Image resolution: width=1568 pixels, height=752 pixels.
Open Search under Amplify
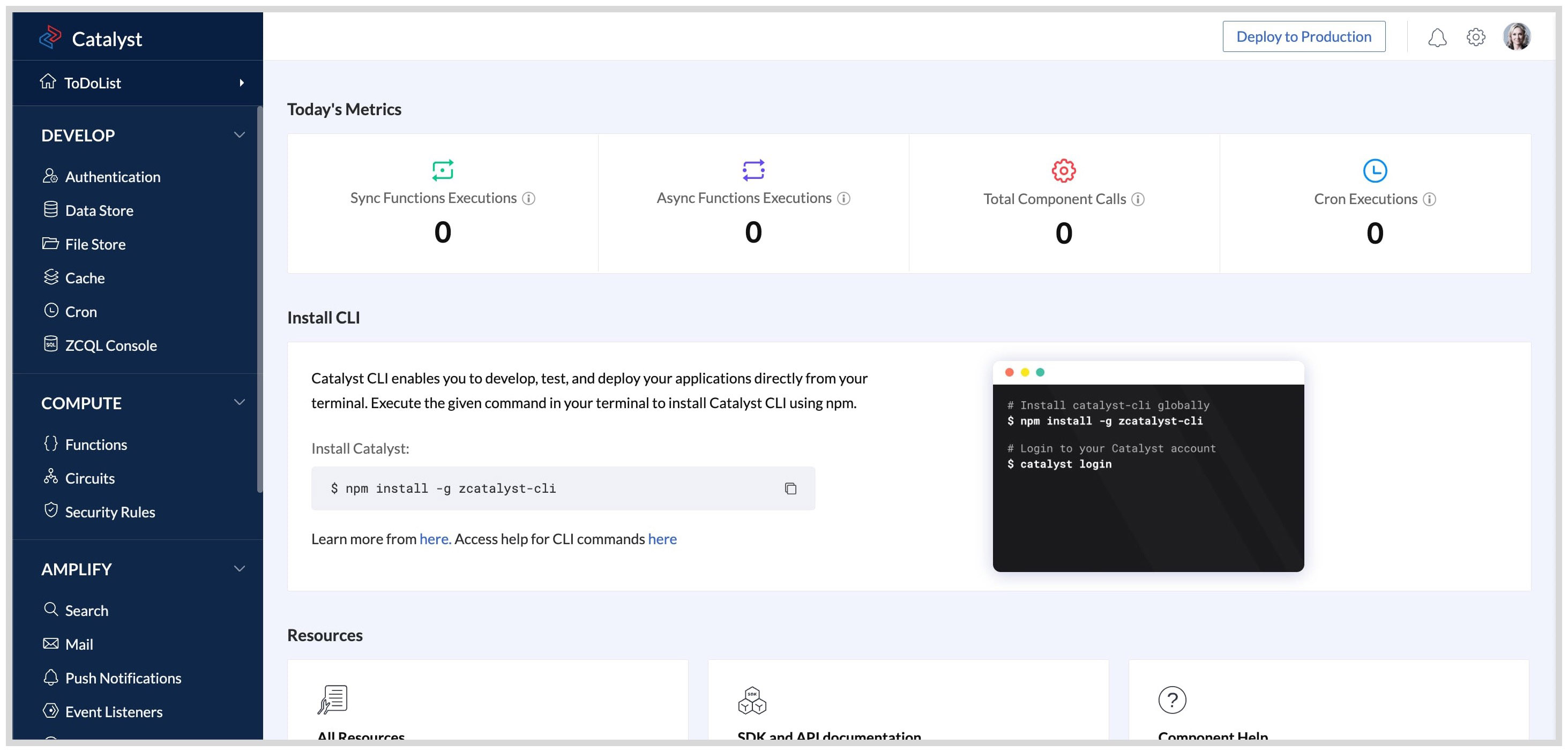86,610
